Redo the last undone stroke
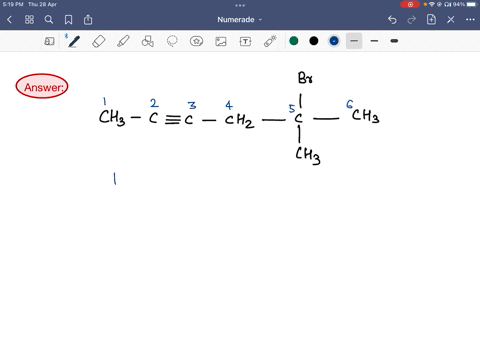This screenshot has width=480, height=360. (x=412, y=20)
